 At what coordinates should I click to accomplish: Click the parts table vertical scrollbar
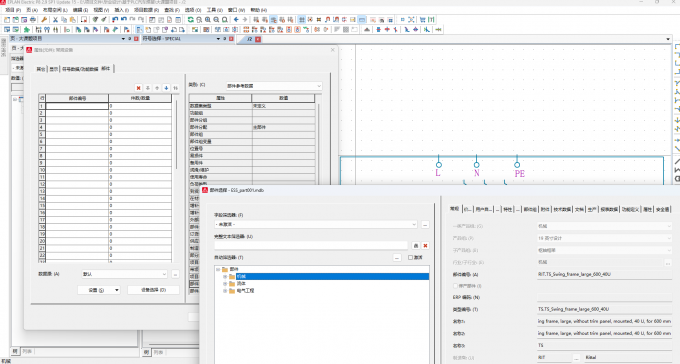pos(177,134)
